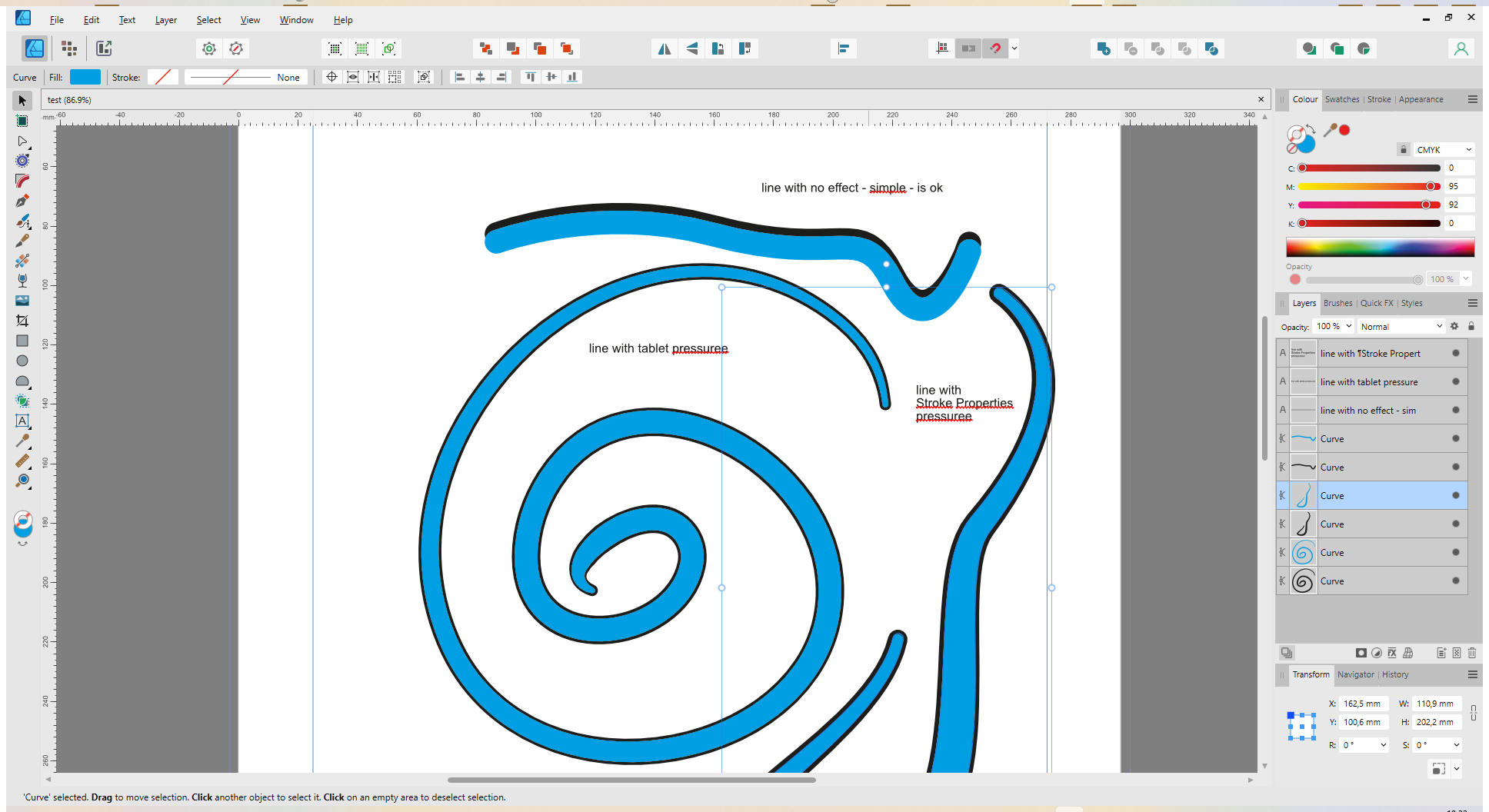Open the Layer menu
1489x812 pixels.
tap(165, 20)
